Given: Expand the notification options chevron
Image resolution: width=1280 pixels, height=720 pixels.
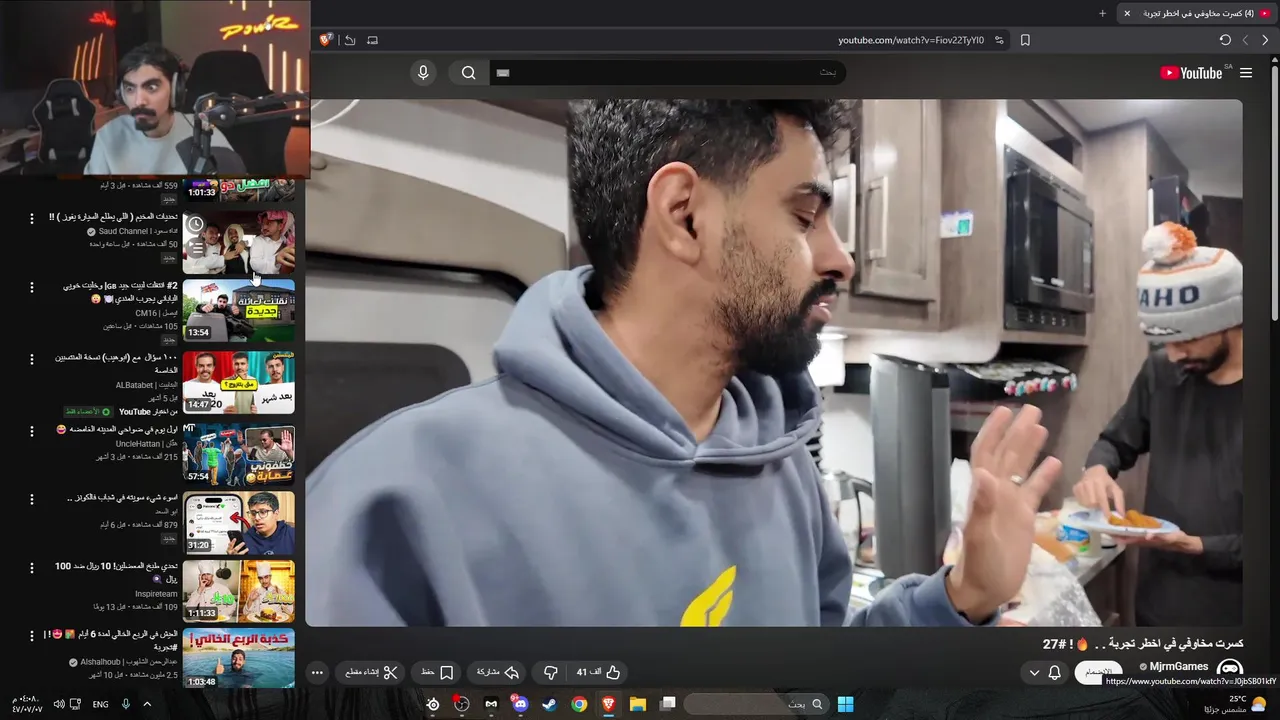Looking at the screenshot, I should [1034, 672].
